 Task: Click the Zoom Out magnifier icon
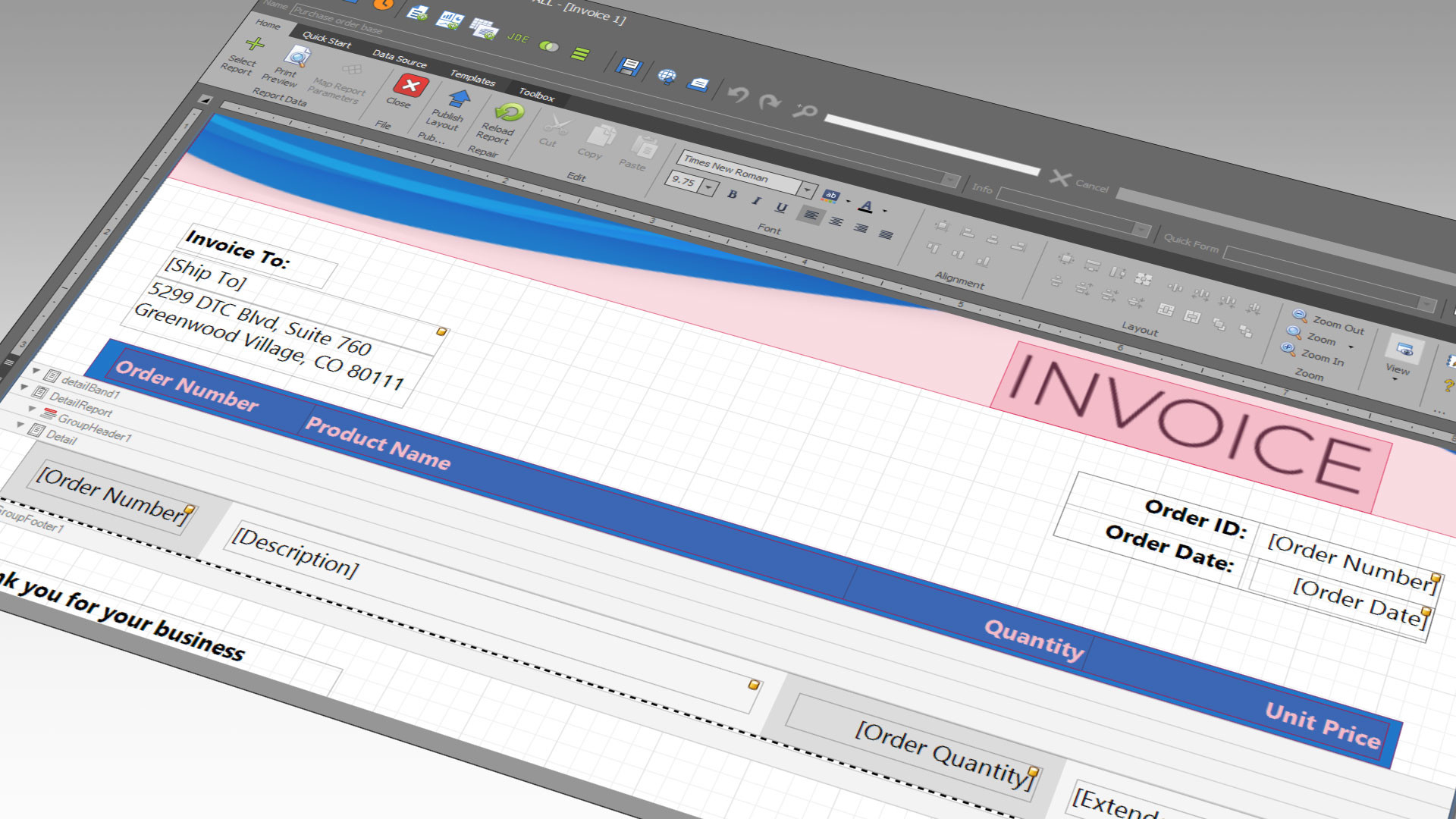coord(1299,315)
